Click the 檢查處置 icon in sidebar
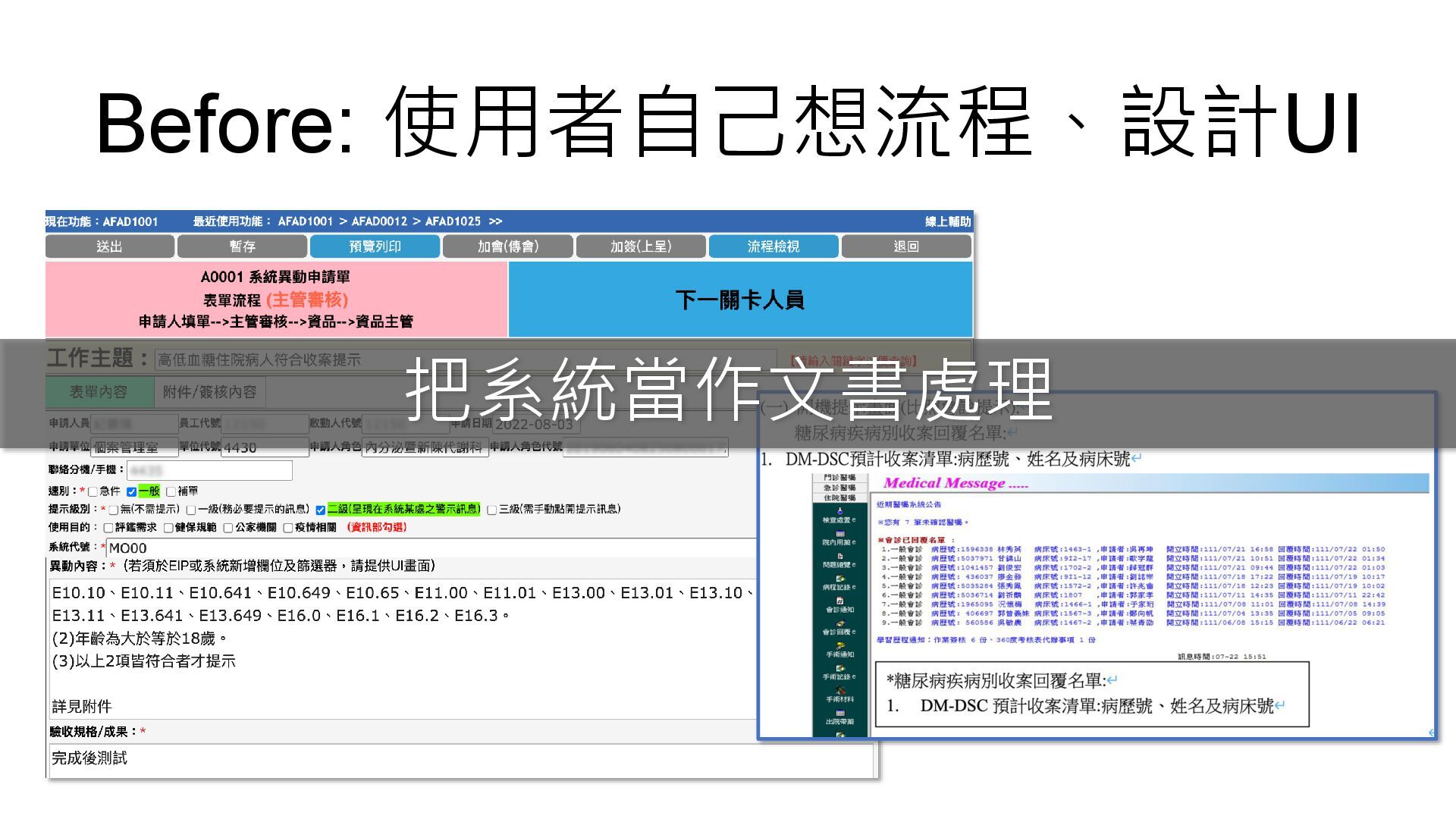Viewport: 1456px width, 819px height. point(839,516)
